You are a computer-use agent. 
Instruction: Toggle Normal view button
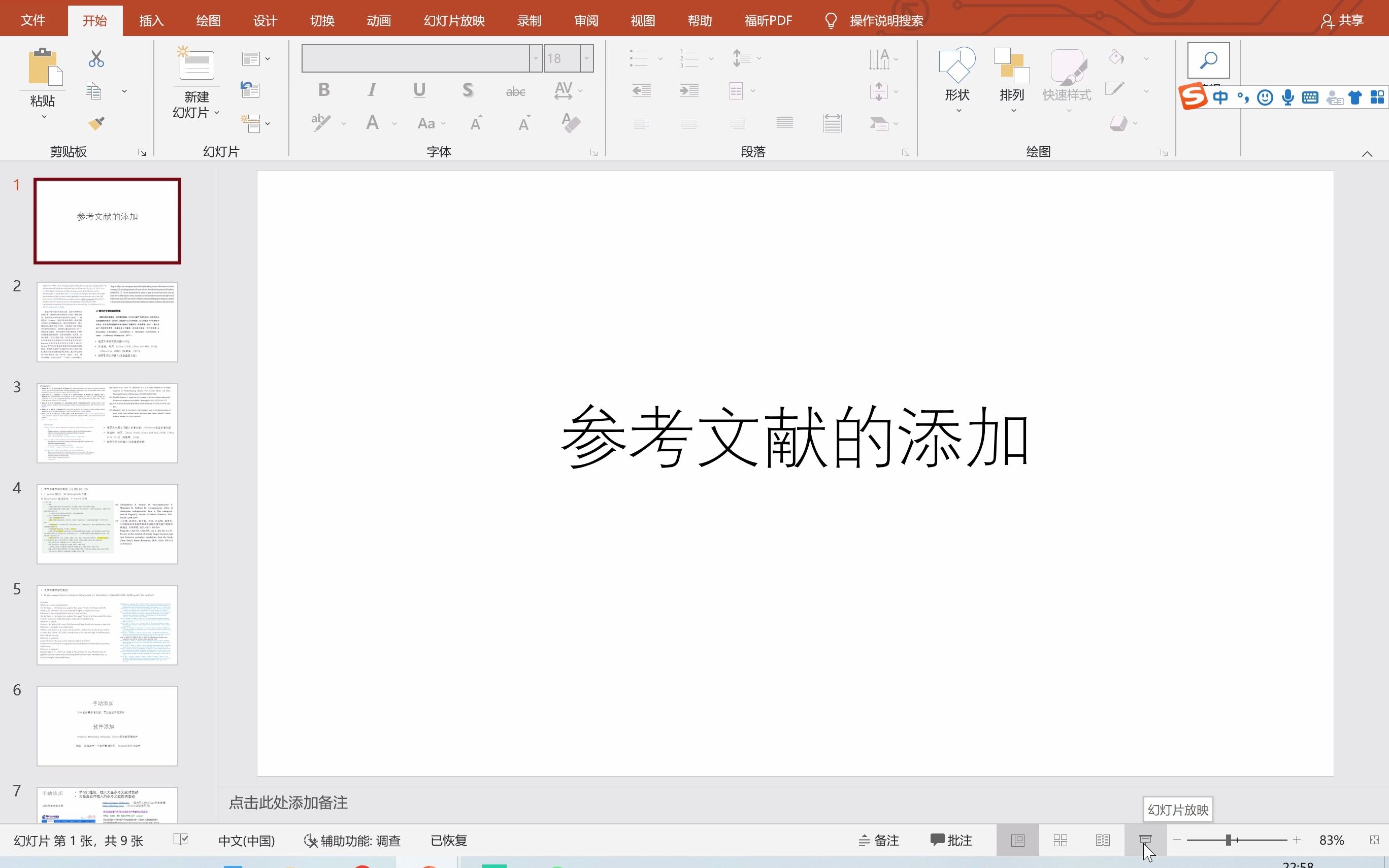coord(1018,840)
